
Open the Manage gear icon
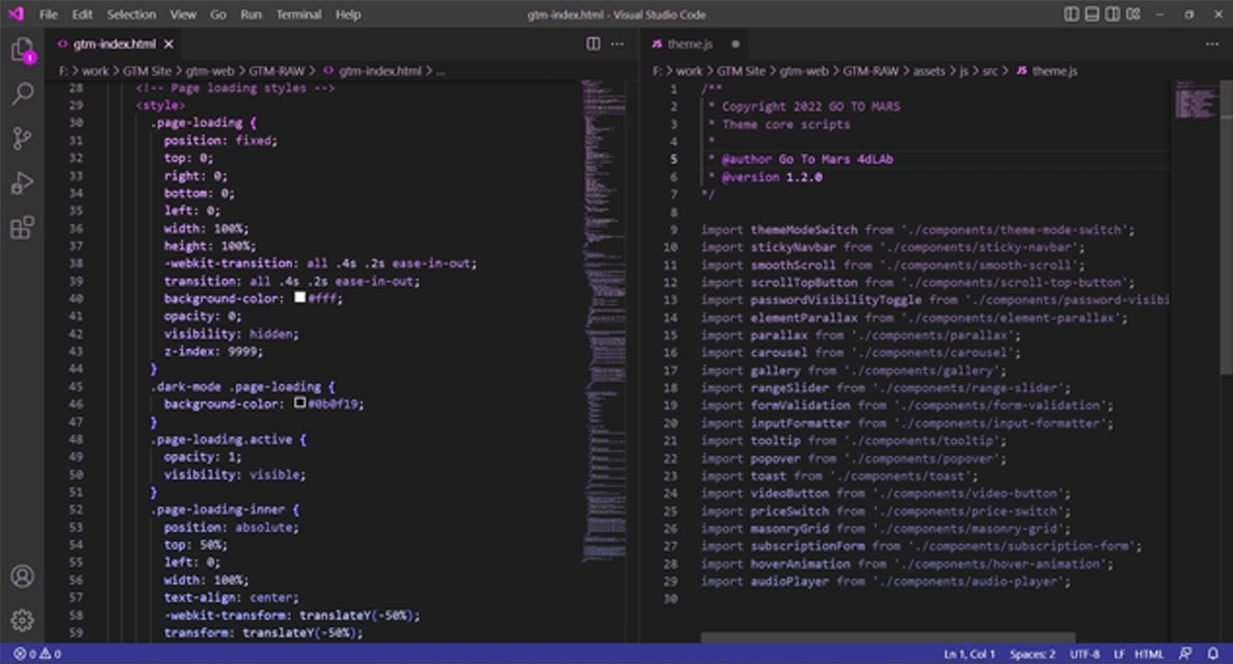coord(22,620)
